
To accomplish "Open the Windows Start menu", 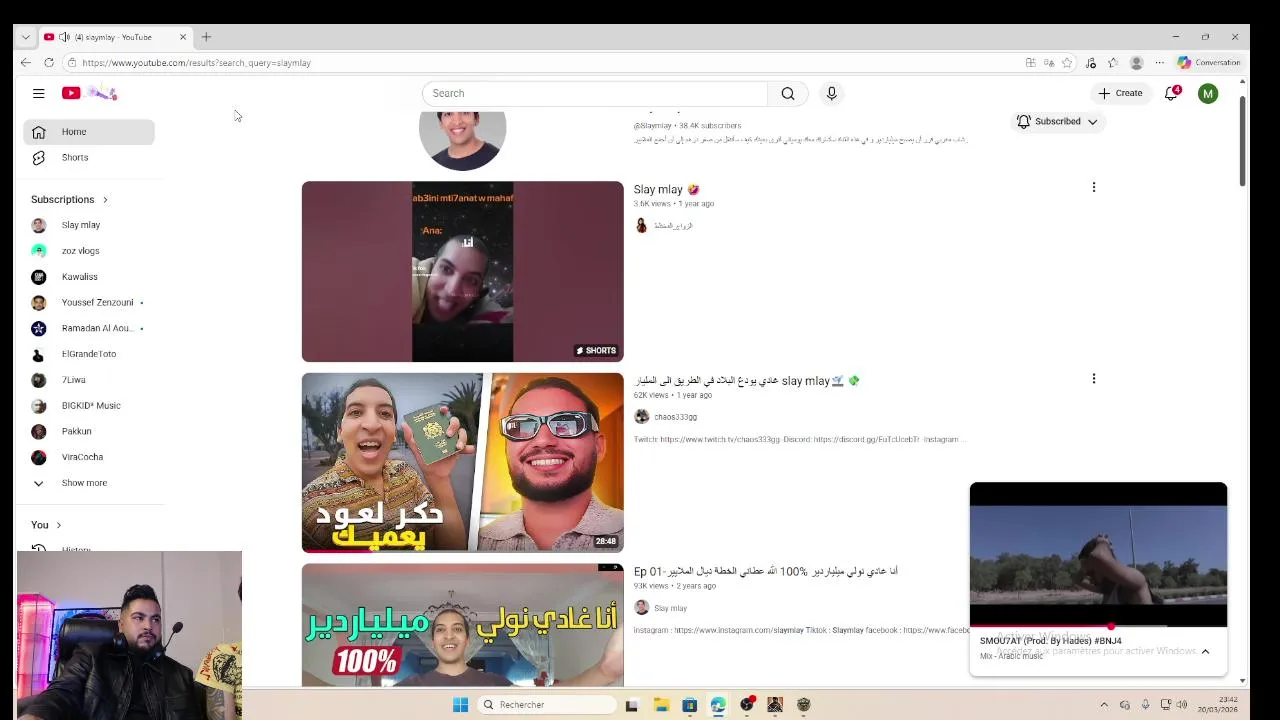I will [x=460, y=705].
